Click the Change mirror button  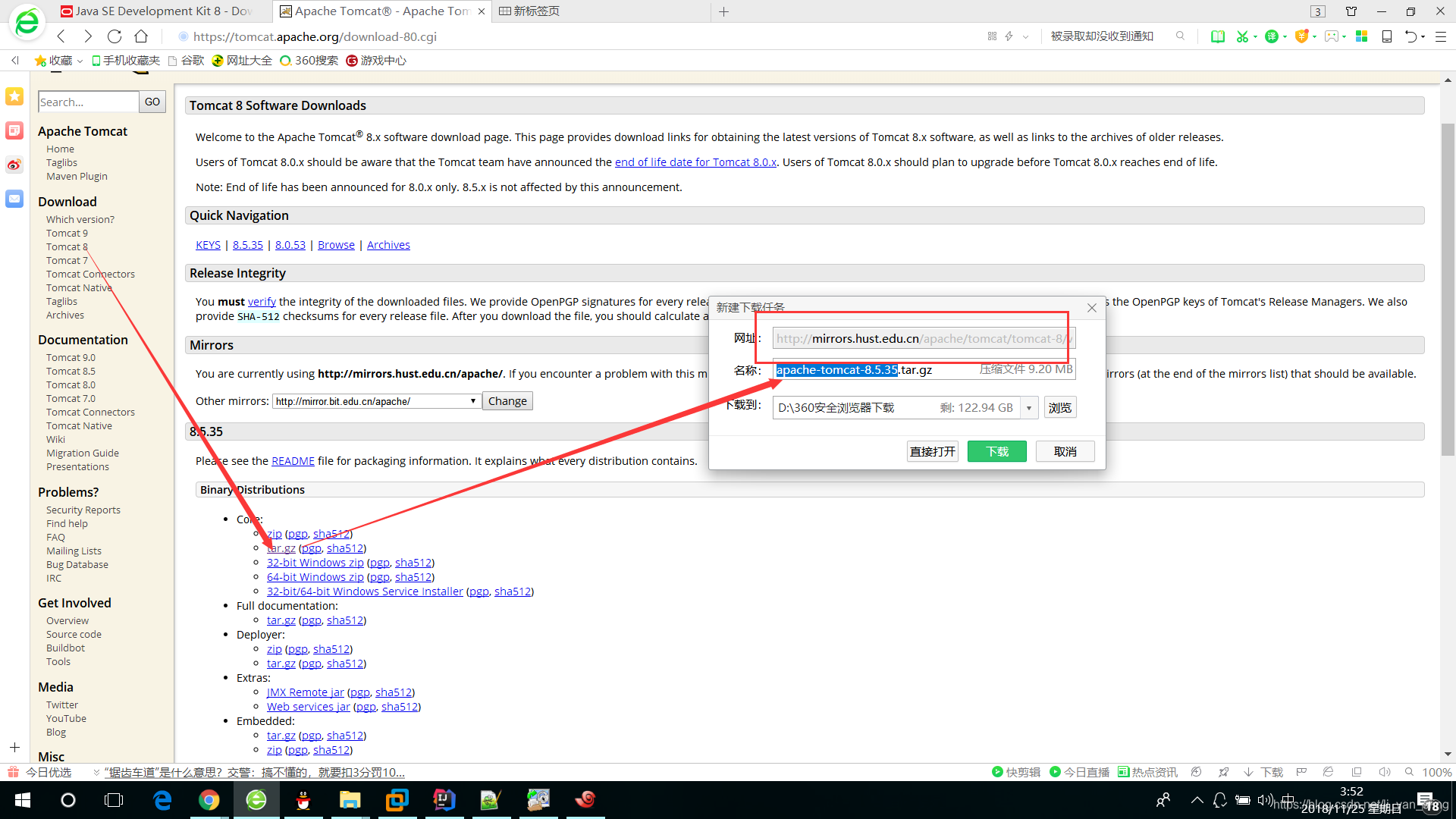point(507,401)
